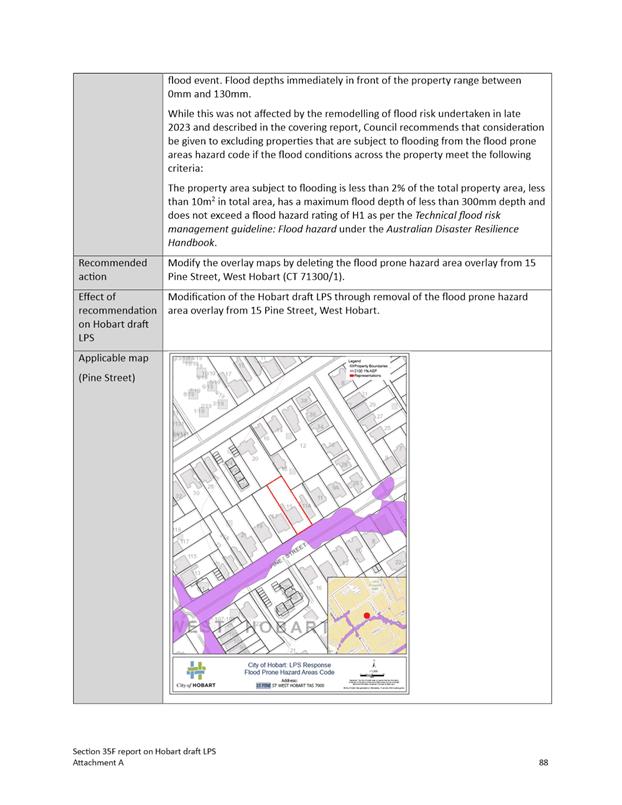This screenshot has height=805, width=622.
Task: Click the scale bar below the north arrow
Action: tap(374, 674)
